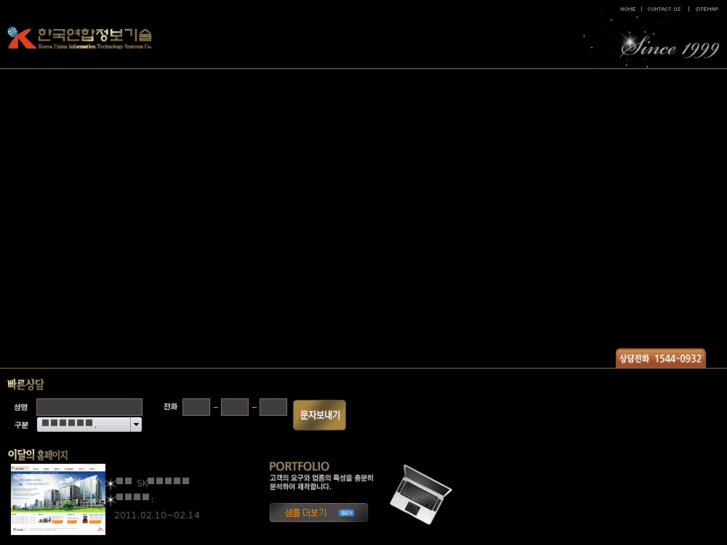Click the 2011.02.10~02.14 date text
The height and width of the screenshot is (545, 727).
click(157, 515)
